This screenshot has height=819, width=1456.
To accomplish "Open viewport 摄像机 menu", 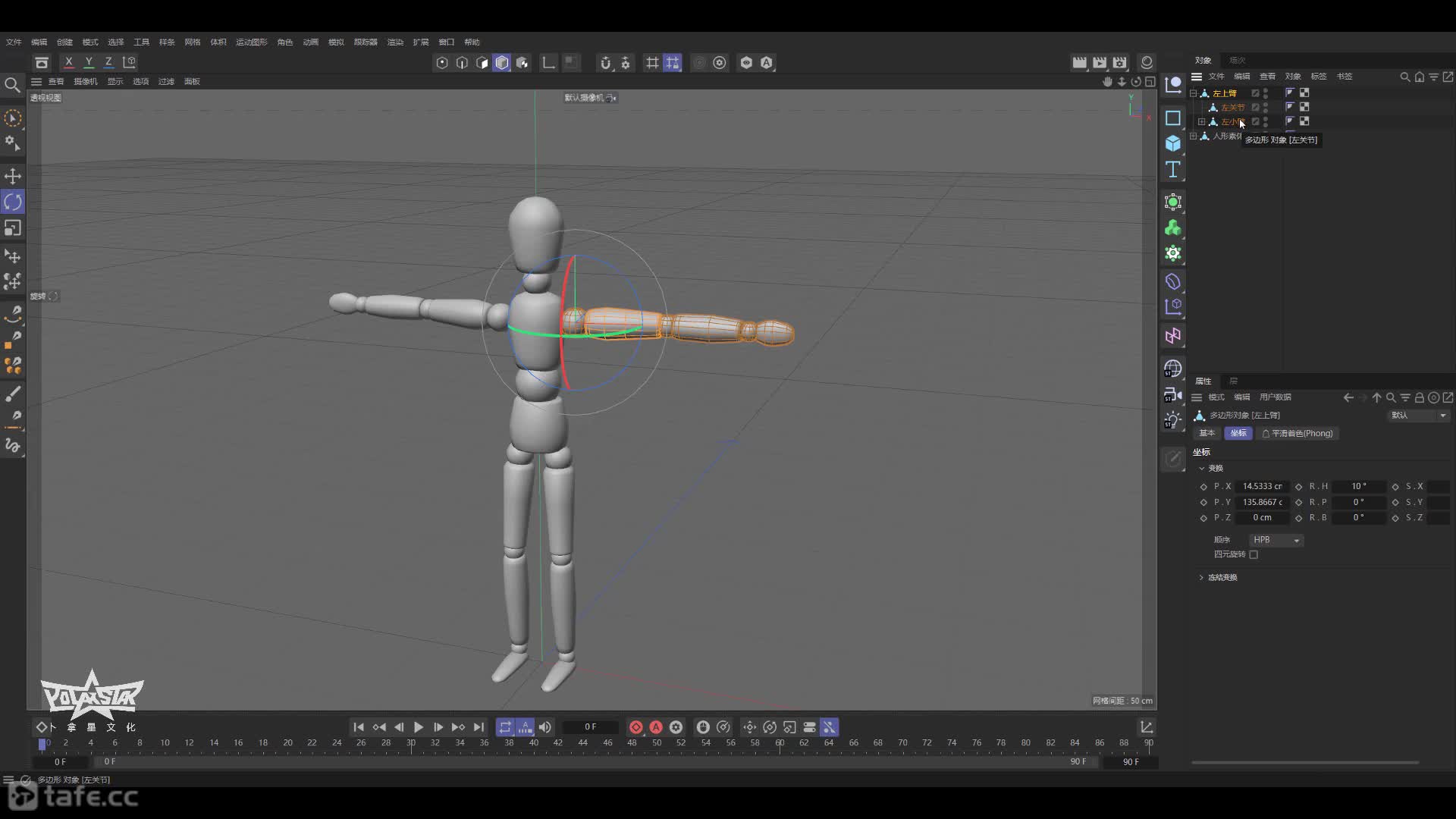I will click(x=86, y=82).
